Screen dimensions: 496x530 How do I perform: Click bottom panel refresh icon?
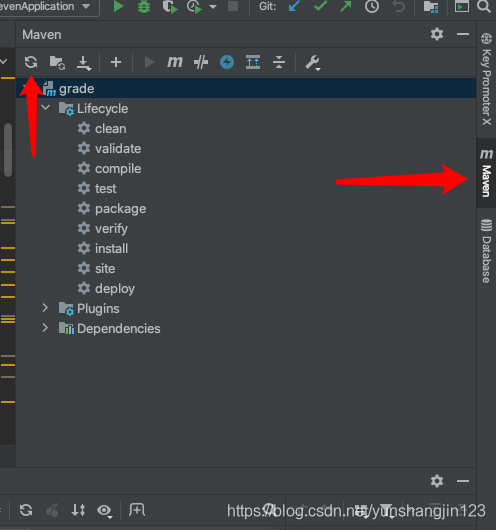point(26,510)
